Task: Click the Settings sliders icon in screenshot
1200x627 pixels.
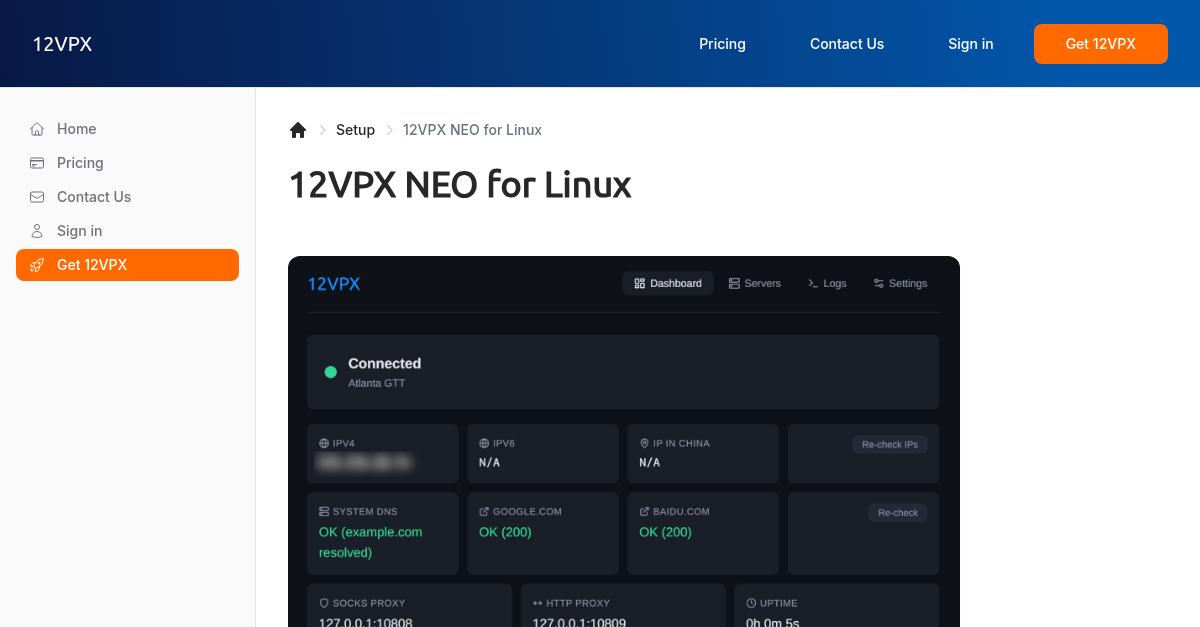Action: [879, 284]
